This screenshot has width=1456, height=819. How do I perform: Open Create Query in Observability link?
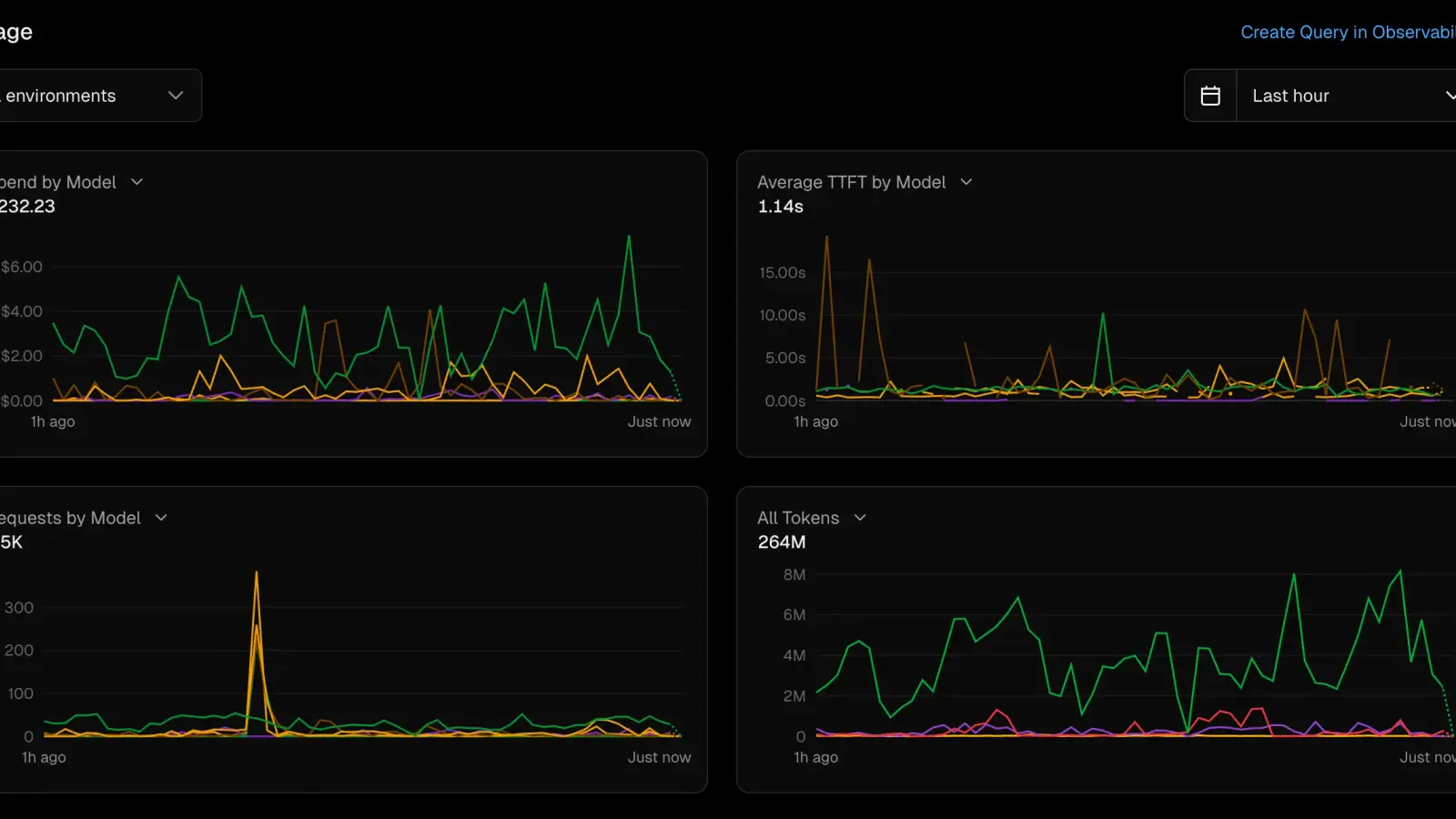pyautogui.click(x=1348, y=32)
